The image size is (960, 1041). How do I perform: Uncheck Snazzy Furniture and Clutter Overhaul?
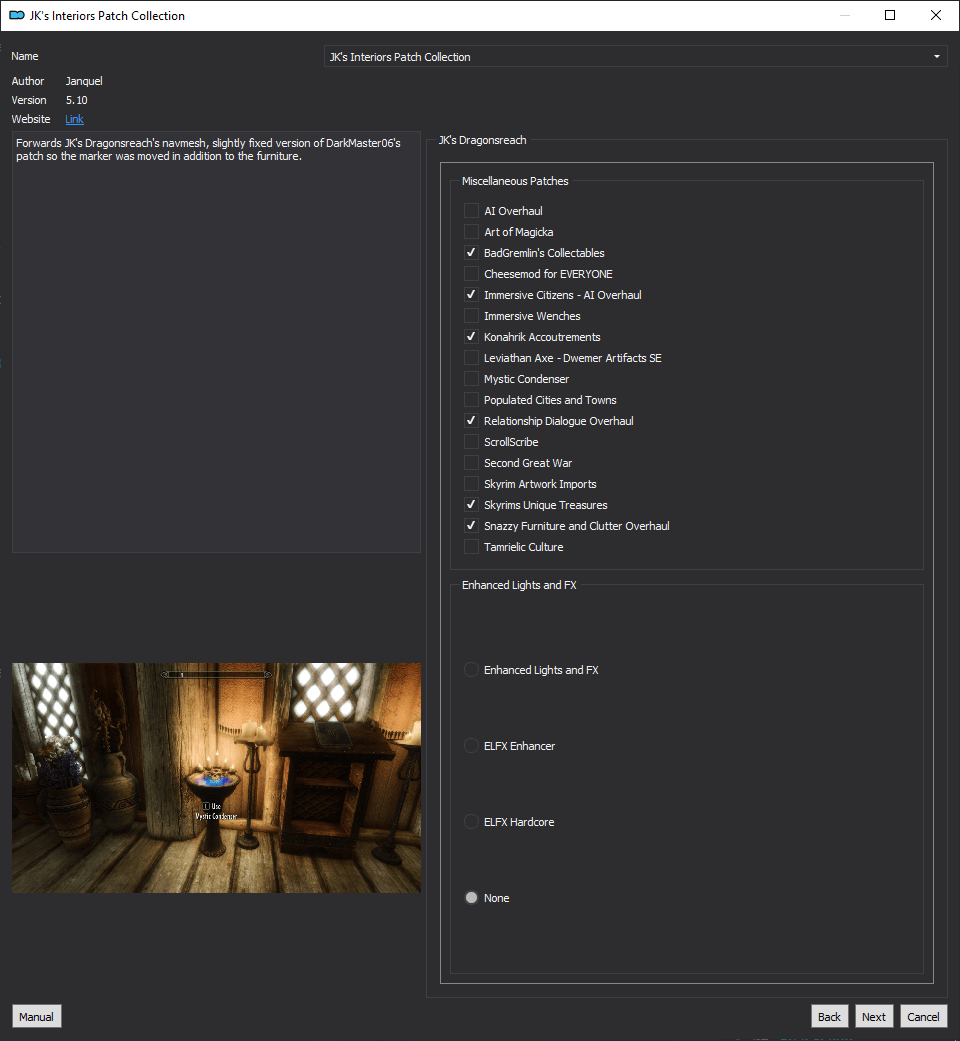pyautogui.click(x=471, y=526)
